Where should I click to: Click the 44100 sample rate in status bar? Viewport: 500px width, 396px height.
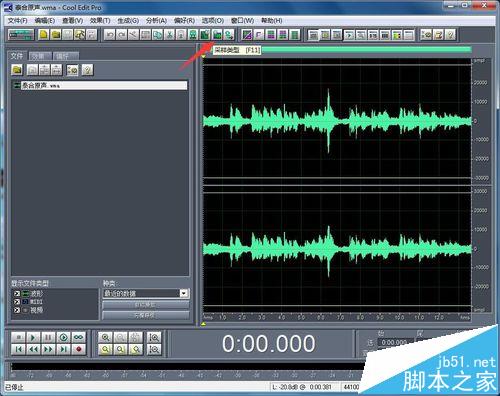click(x=351, y=387)
